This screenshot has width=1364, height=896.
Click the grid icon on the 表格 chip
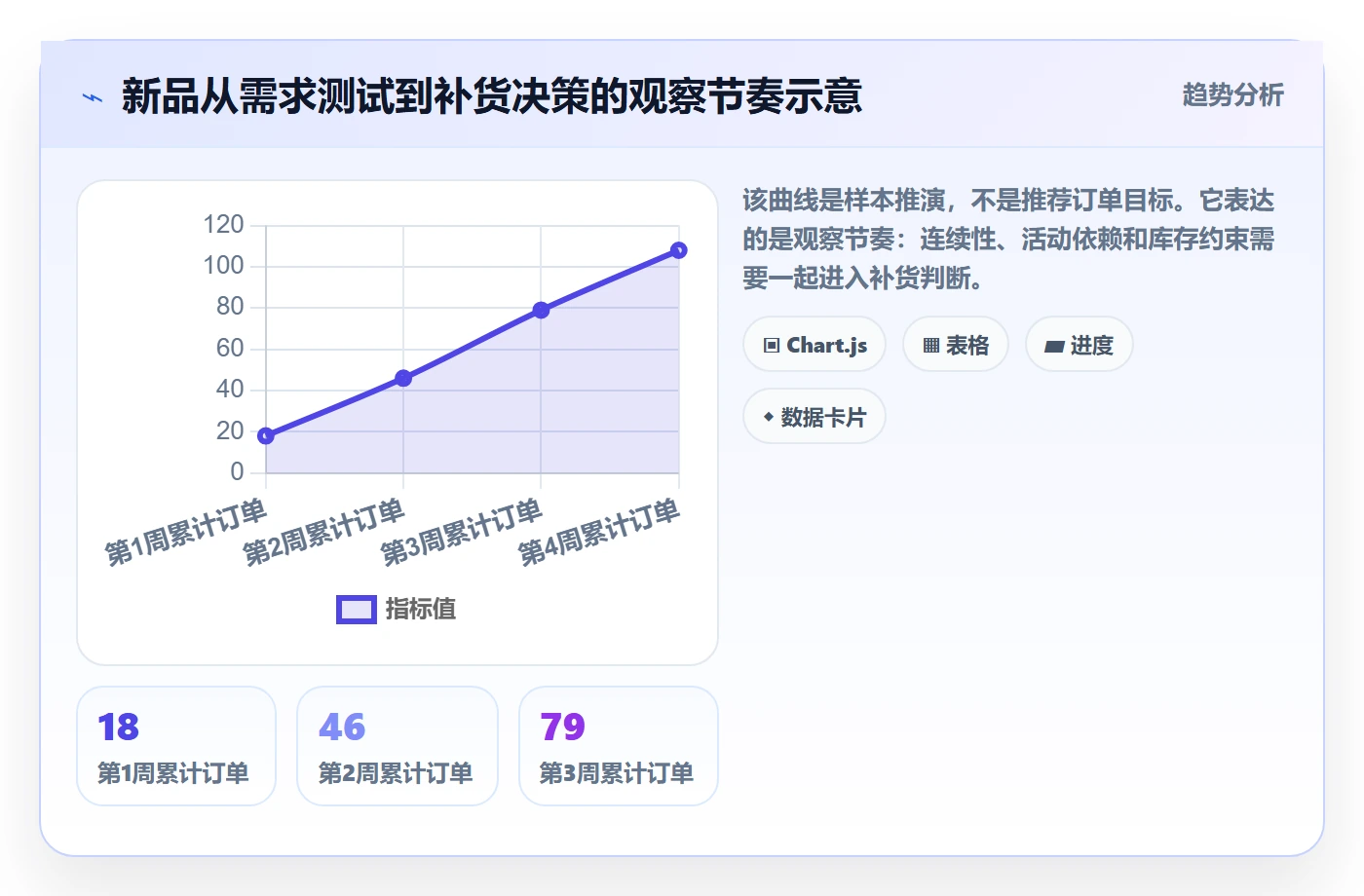pyautogui.click(x=931, y=346)
